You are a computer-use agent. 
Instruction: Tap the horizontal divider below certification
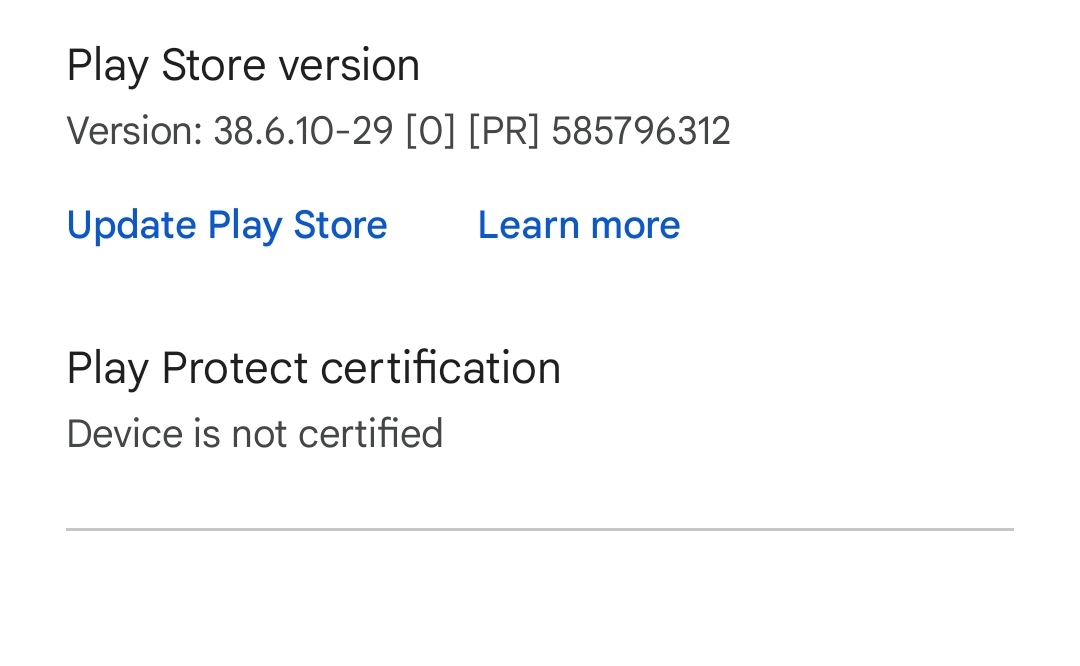pos(540,529)
